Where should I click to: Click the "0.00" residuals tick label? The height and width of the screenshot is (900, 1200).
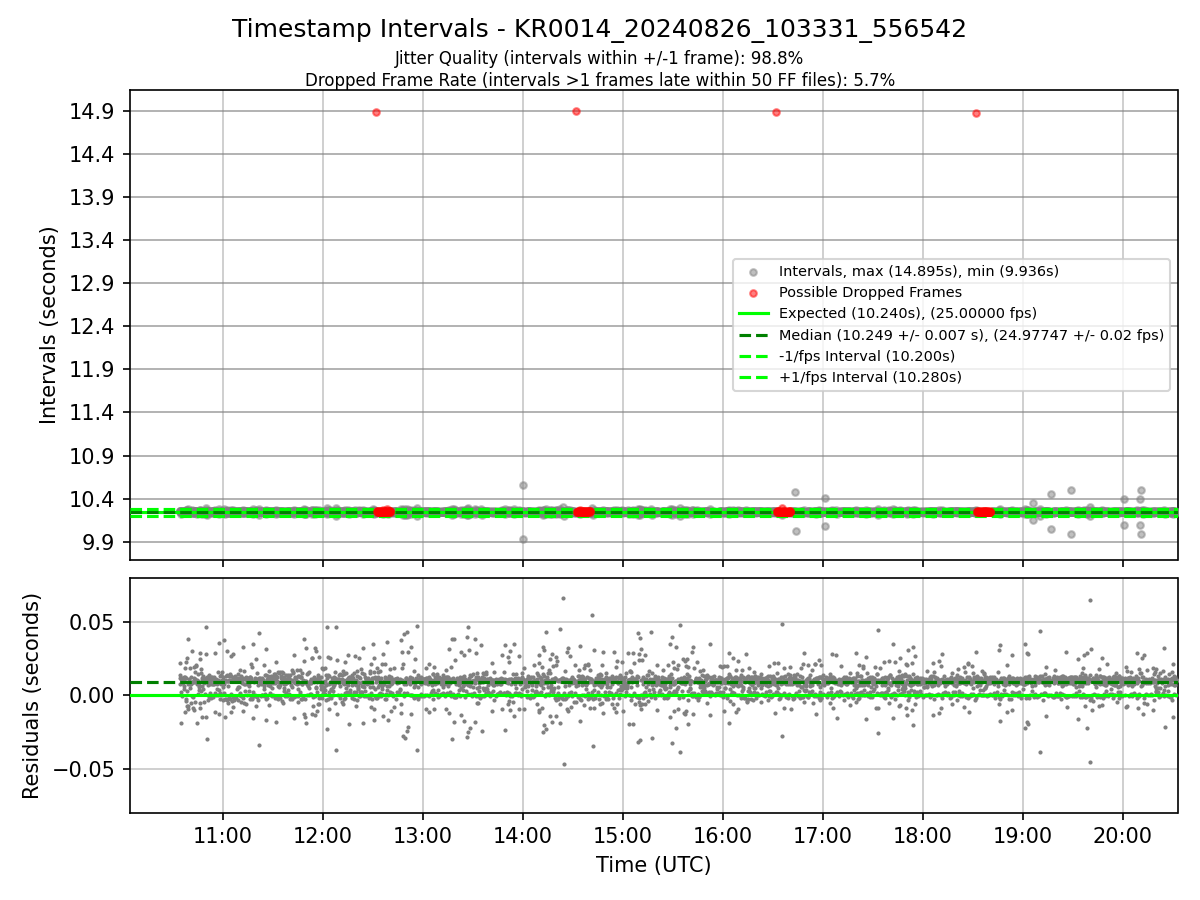click(x=92, y=695)
